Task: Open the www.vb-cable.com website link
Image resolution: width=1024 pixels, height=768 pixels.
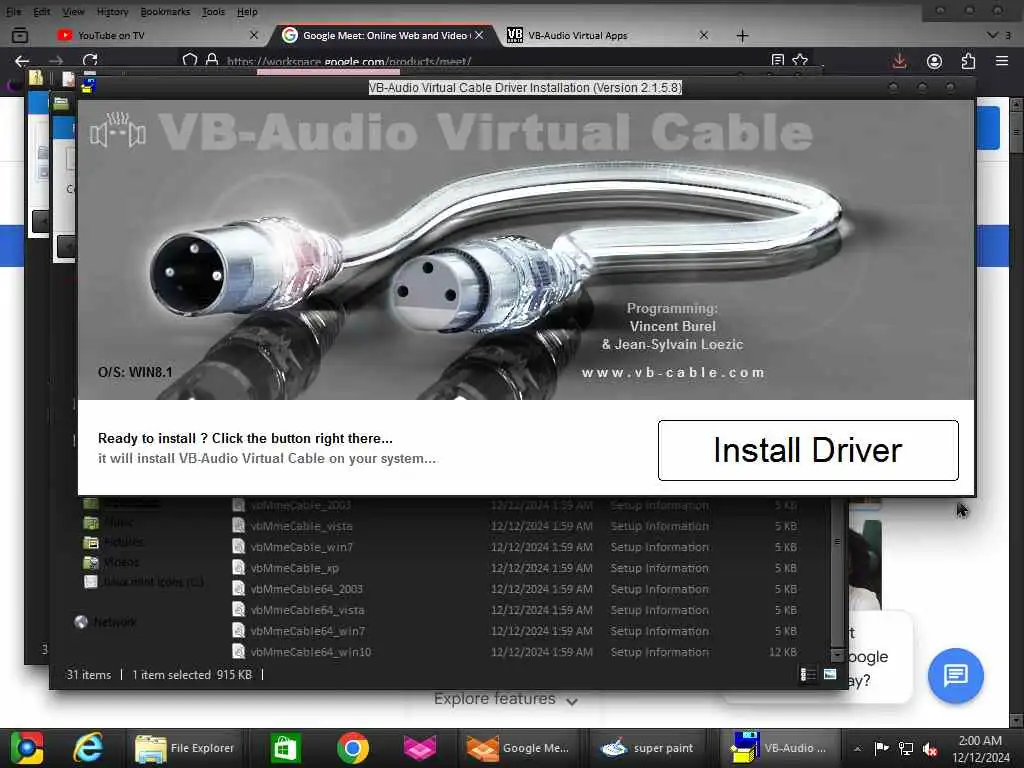Action: (x=673, y=372)
